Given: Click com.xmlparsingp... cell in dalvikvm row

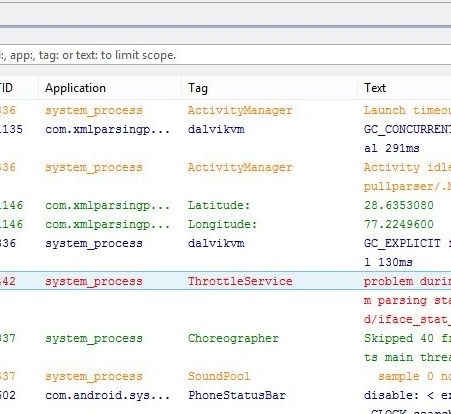Looking at the screenshot, I should point(108,129).
